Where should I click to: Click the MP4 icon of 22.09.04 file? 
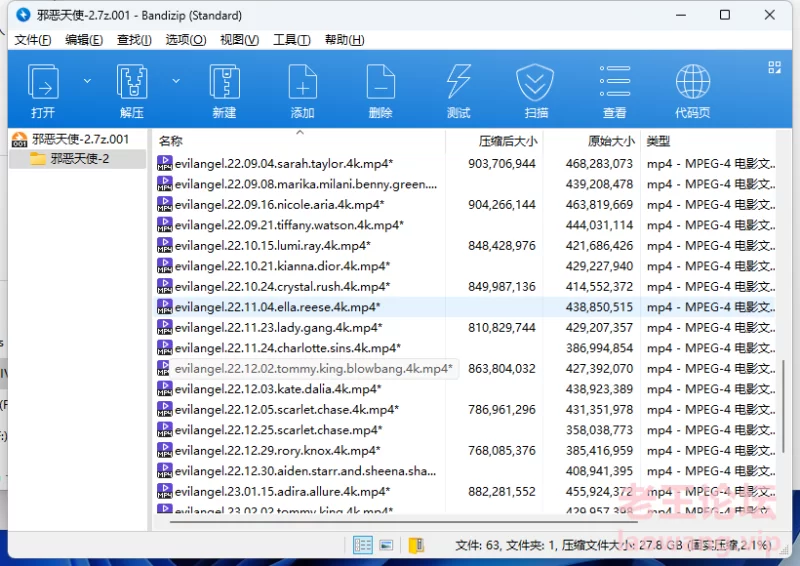click(x=164, y=163)
